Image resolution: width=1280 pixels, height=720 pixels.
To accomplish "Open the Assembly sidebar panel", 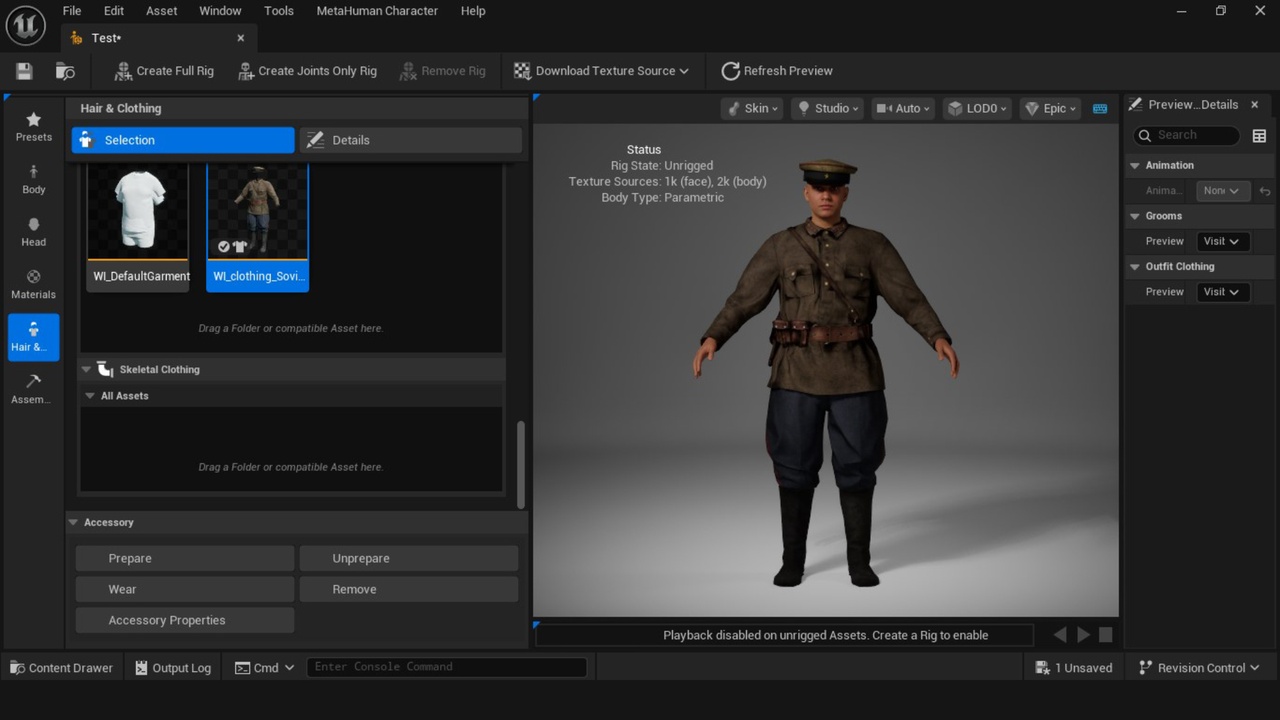I will 33,389.
